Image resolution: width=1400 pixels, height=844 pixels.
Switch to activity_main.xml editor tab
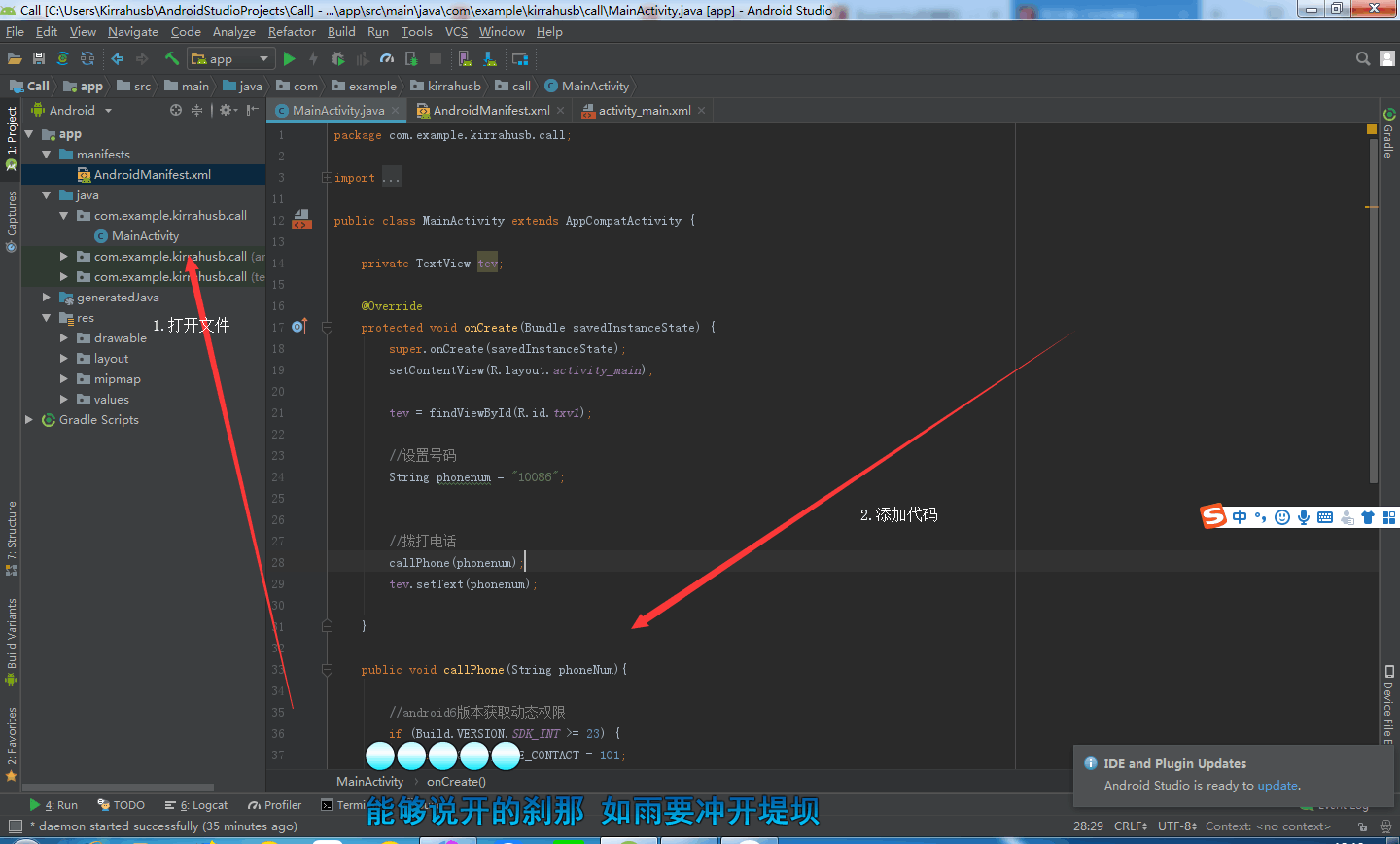click(x=644, y=110)
